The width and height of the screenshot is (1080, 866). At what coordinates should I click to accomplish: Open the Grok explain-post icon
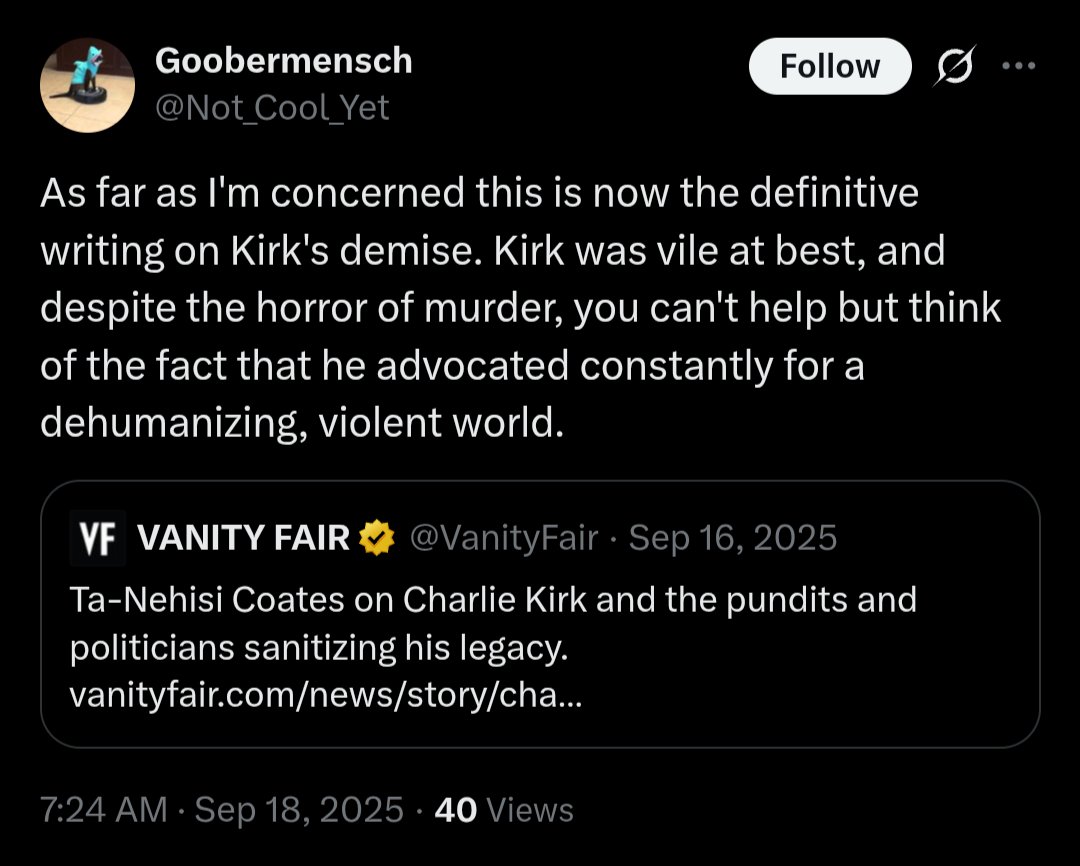[x=955, y=66]
